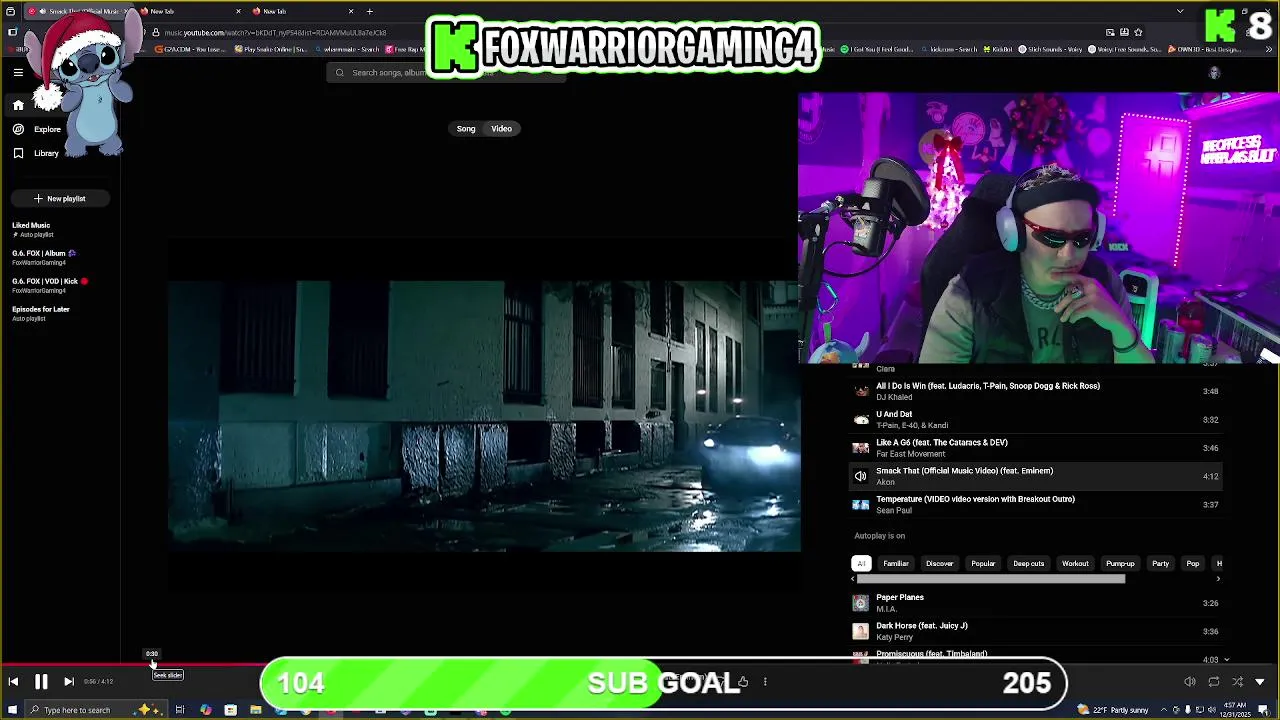Click the video player area

(x=484, y=416)
